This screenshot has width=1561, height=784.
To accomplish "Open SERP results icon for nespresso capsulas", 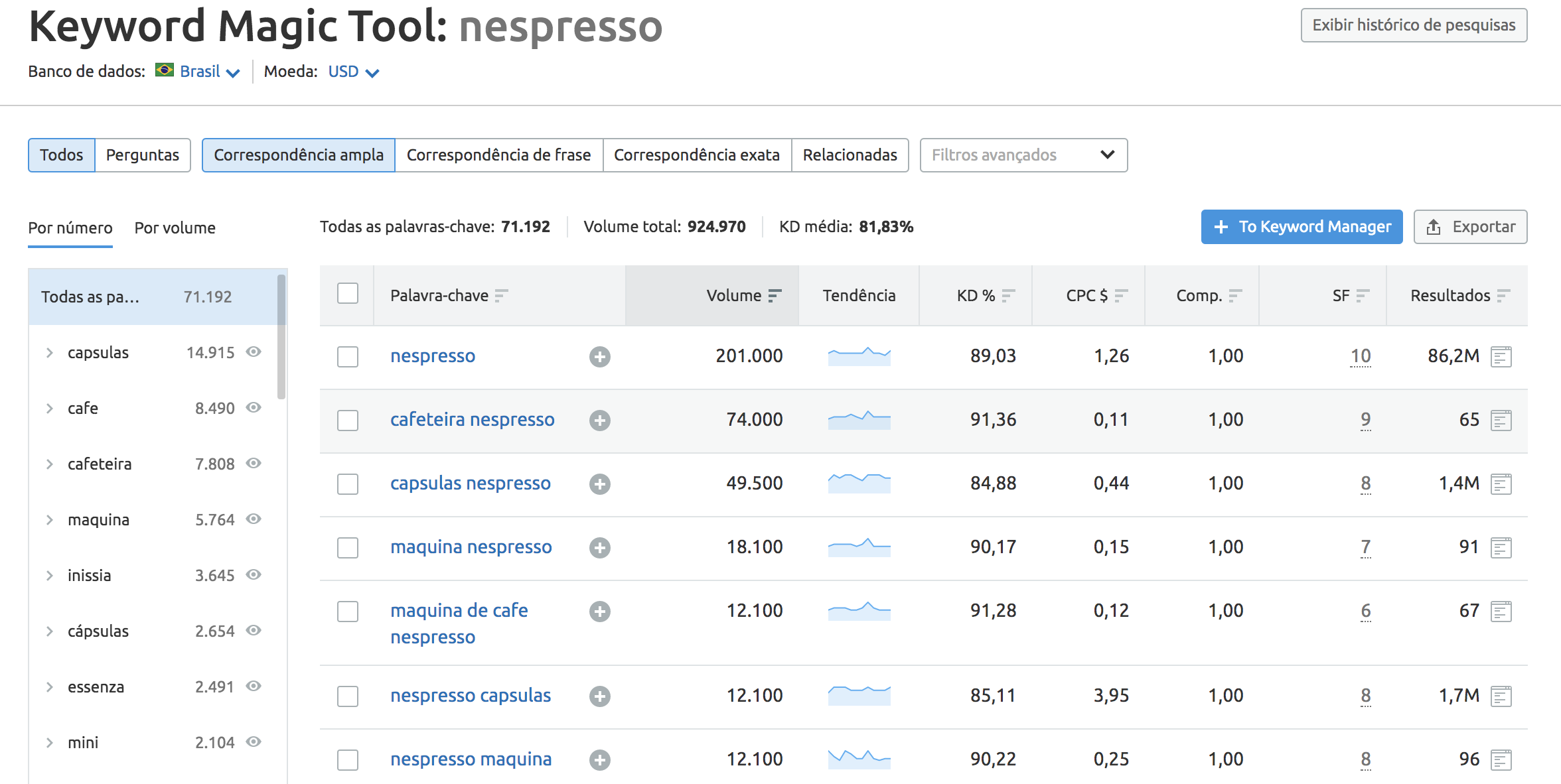I will 1501,696.
